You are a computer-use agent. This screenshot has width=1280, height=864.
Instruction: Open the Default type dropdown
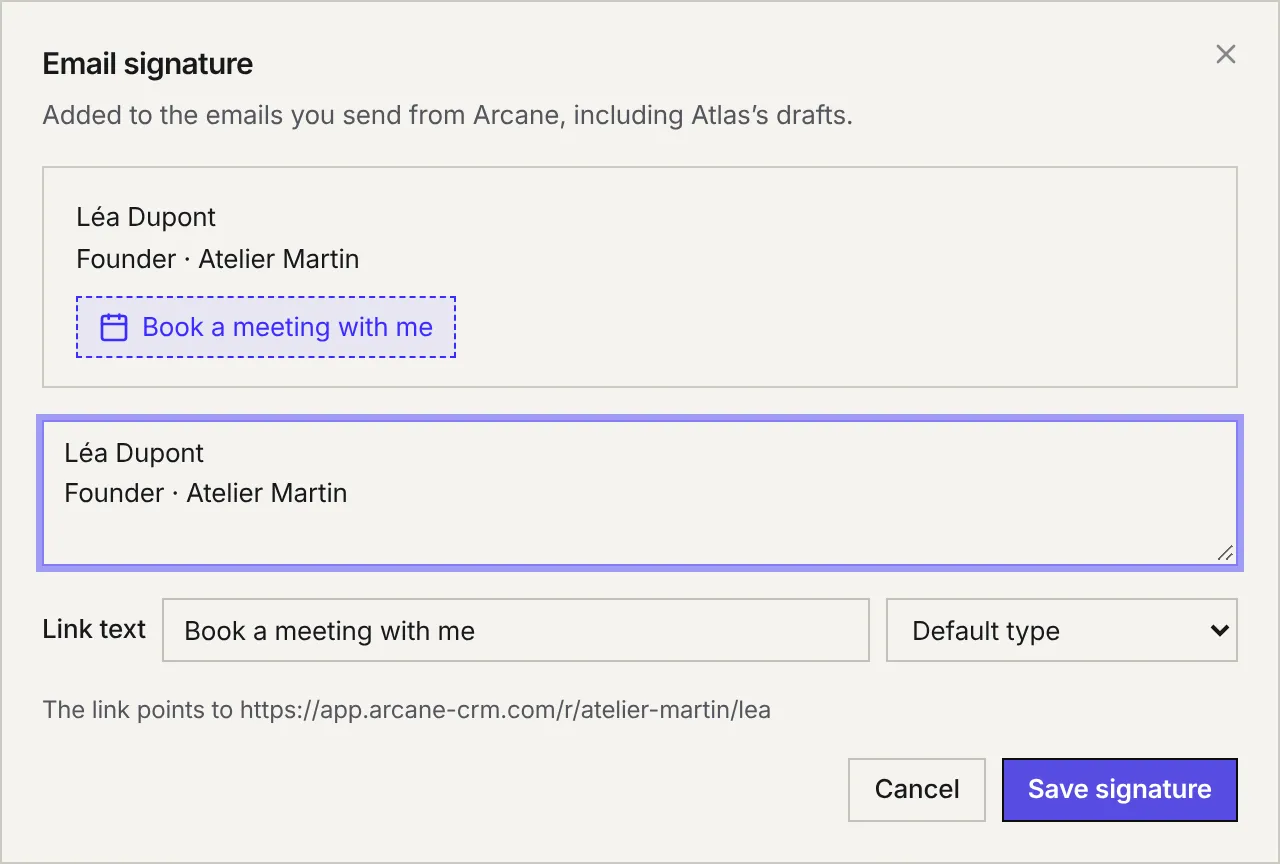(x=1062, y=630)
